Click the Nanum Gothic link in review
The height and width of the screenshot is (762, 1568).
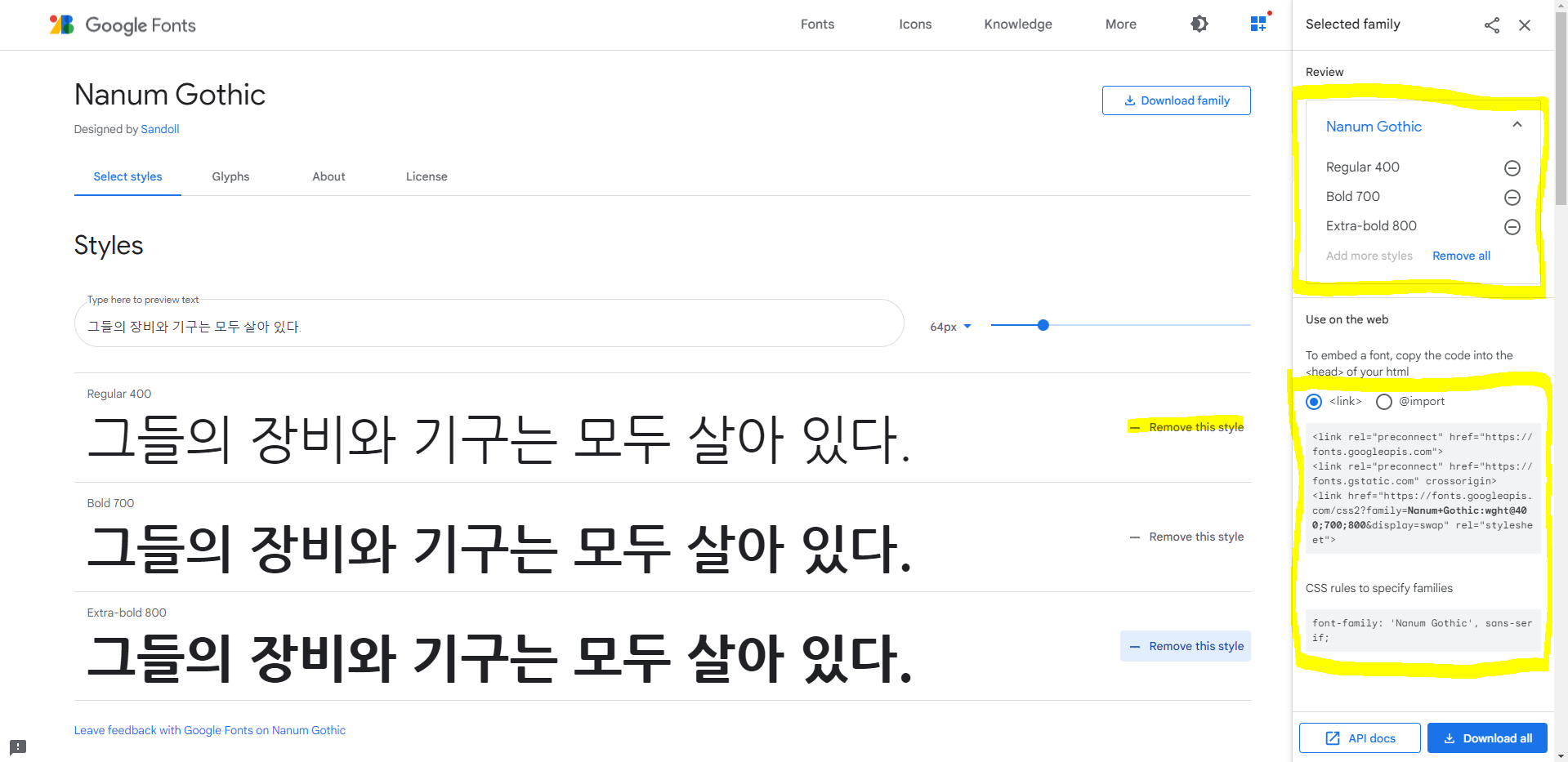point(1374,127)
